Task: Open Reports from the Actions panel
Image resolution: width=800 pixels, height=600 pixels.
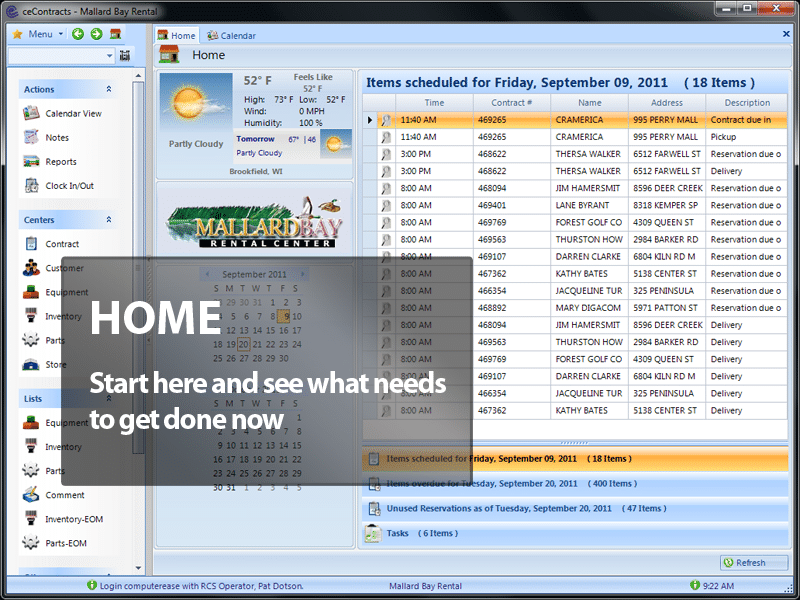Action: pos(50,161)
